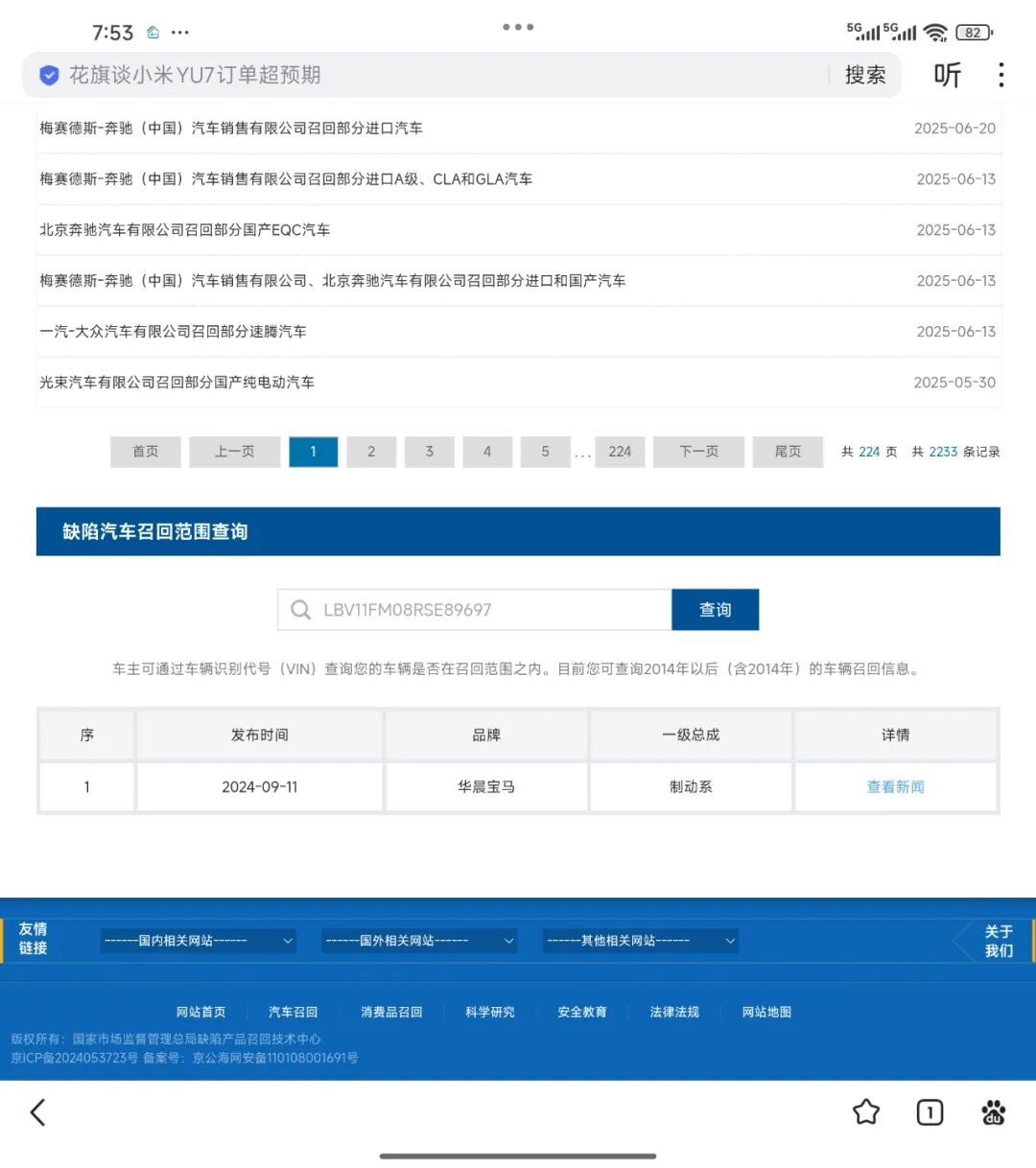Select page 4 in pagination
The width and height of the screenshot is (1036, 1168).
point(487,452)
